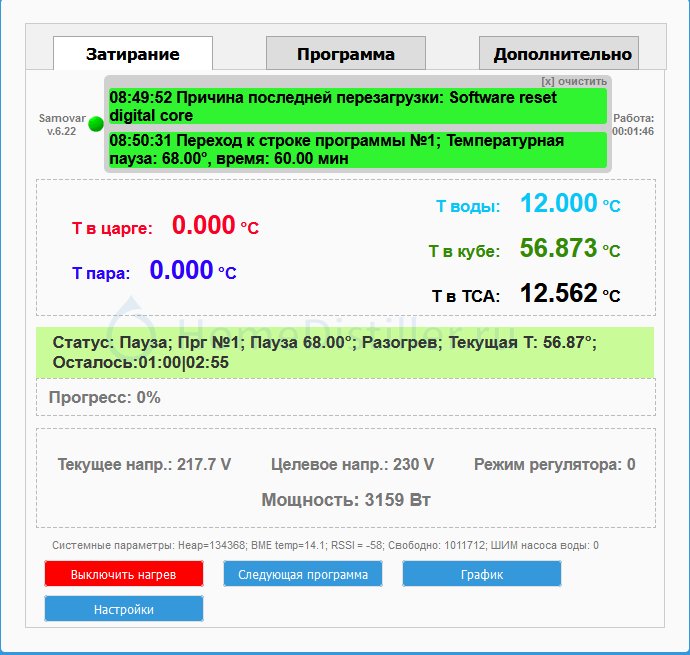The image size is (690, 655).
Task: Click the Т воды value 12.000
Action: (x=558, y=203)
